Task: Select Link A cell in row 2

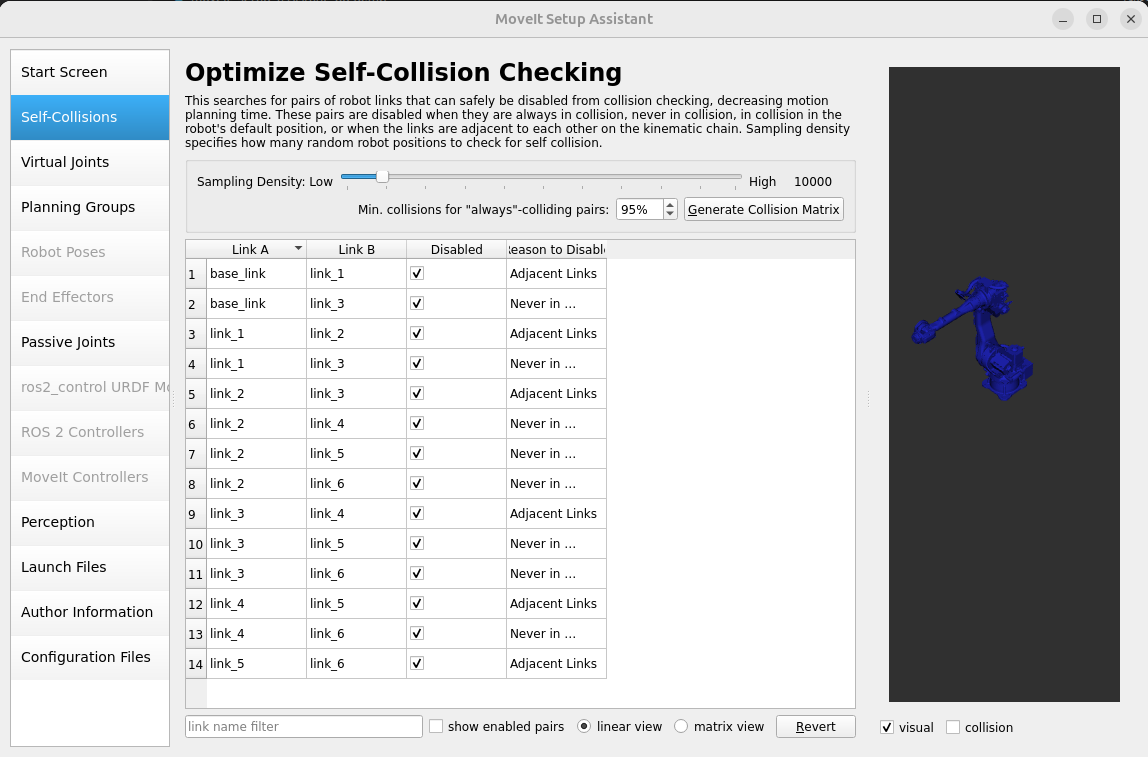Action: (256, 304)
